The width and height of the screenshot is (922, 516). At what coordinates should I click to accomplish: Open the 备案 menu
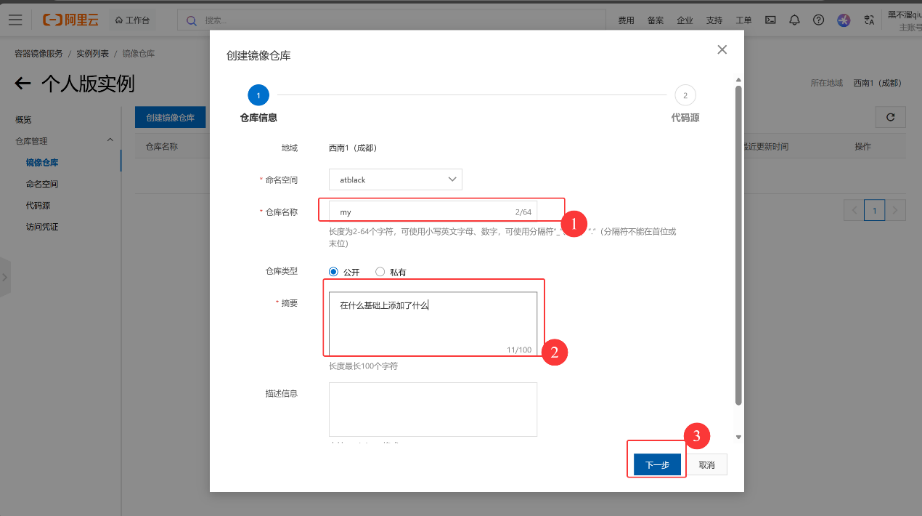coord(656,21)
